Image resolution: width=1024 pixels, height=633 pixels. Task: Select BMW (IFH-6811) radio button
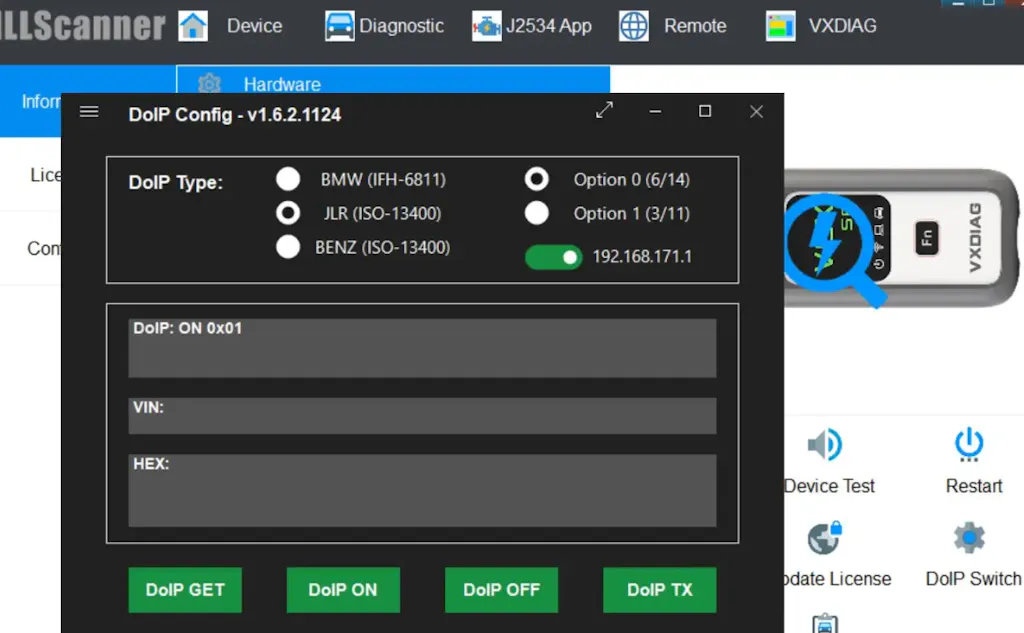pos(288,179)
